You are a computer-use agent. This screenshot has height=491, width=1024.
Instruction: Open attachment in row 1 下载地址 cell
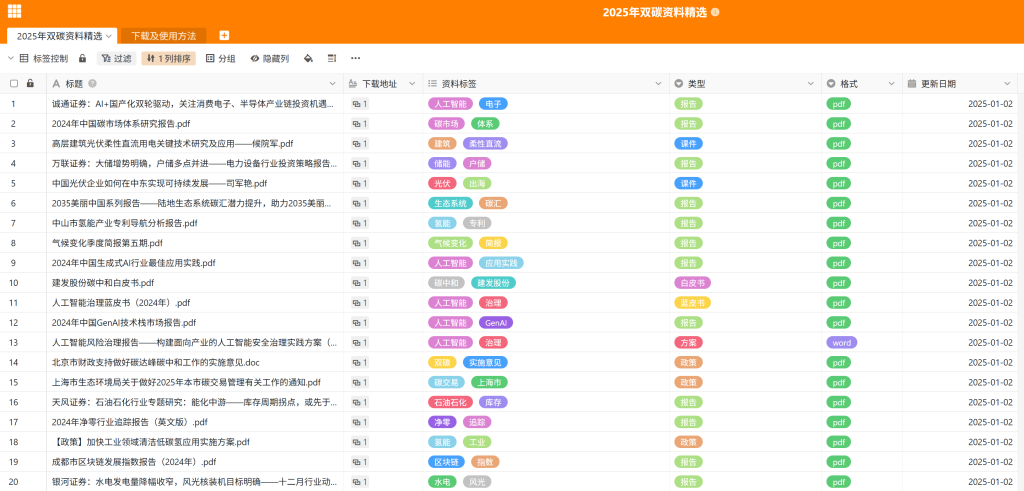tap(360, 104)
